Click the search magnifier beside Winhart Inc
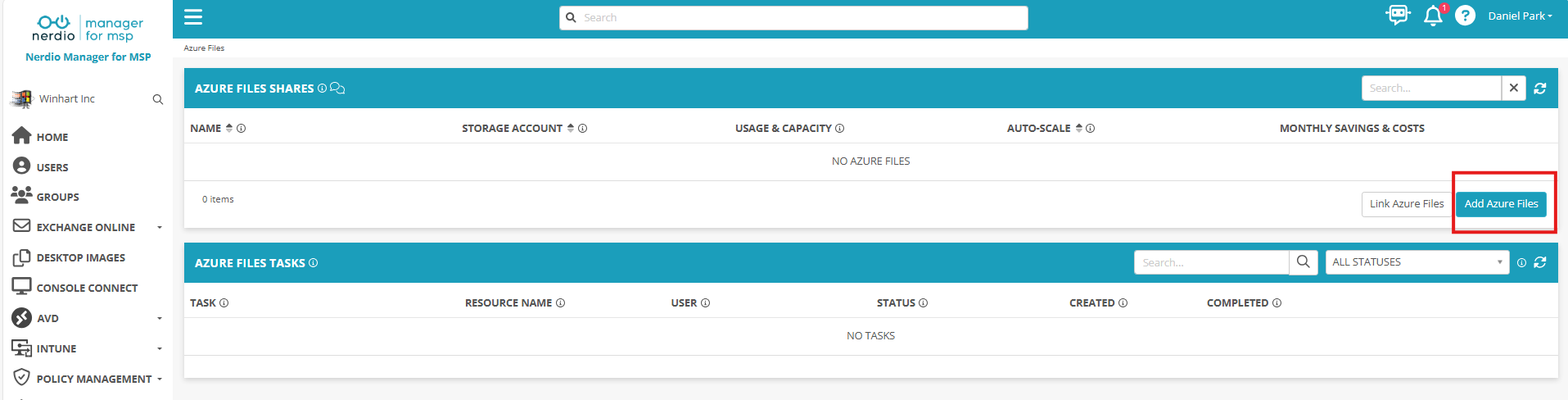Screen dimensions: 1568x400 click(x=158, y=99)
